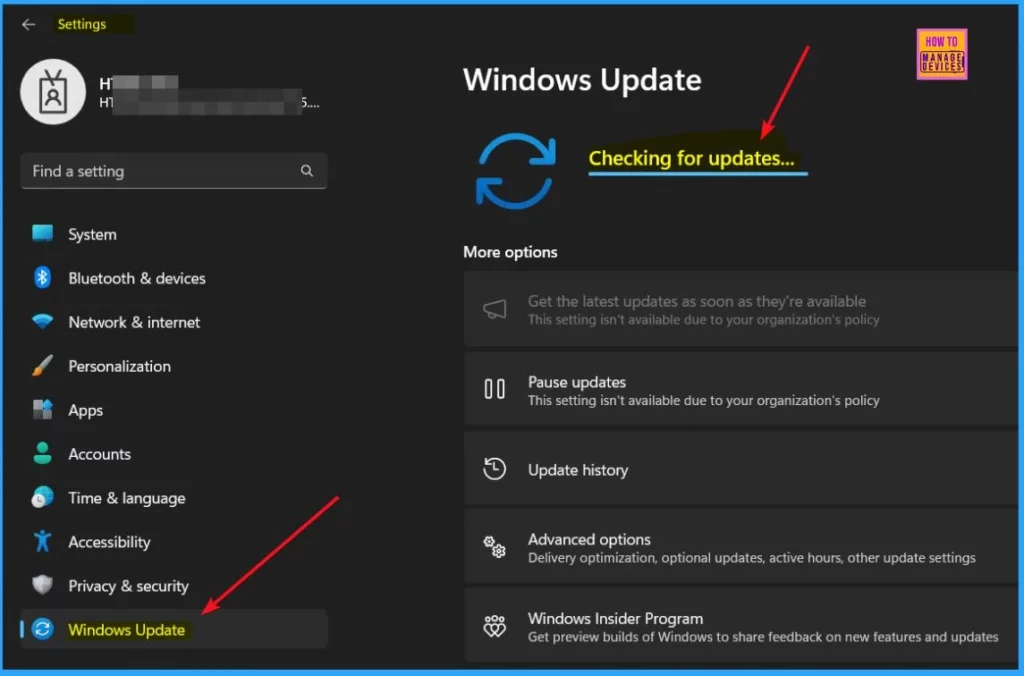Screen dimensions: 1024x676
Task: Click the back arrow in Settings
Action: click(x=28, y=25)
